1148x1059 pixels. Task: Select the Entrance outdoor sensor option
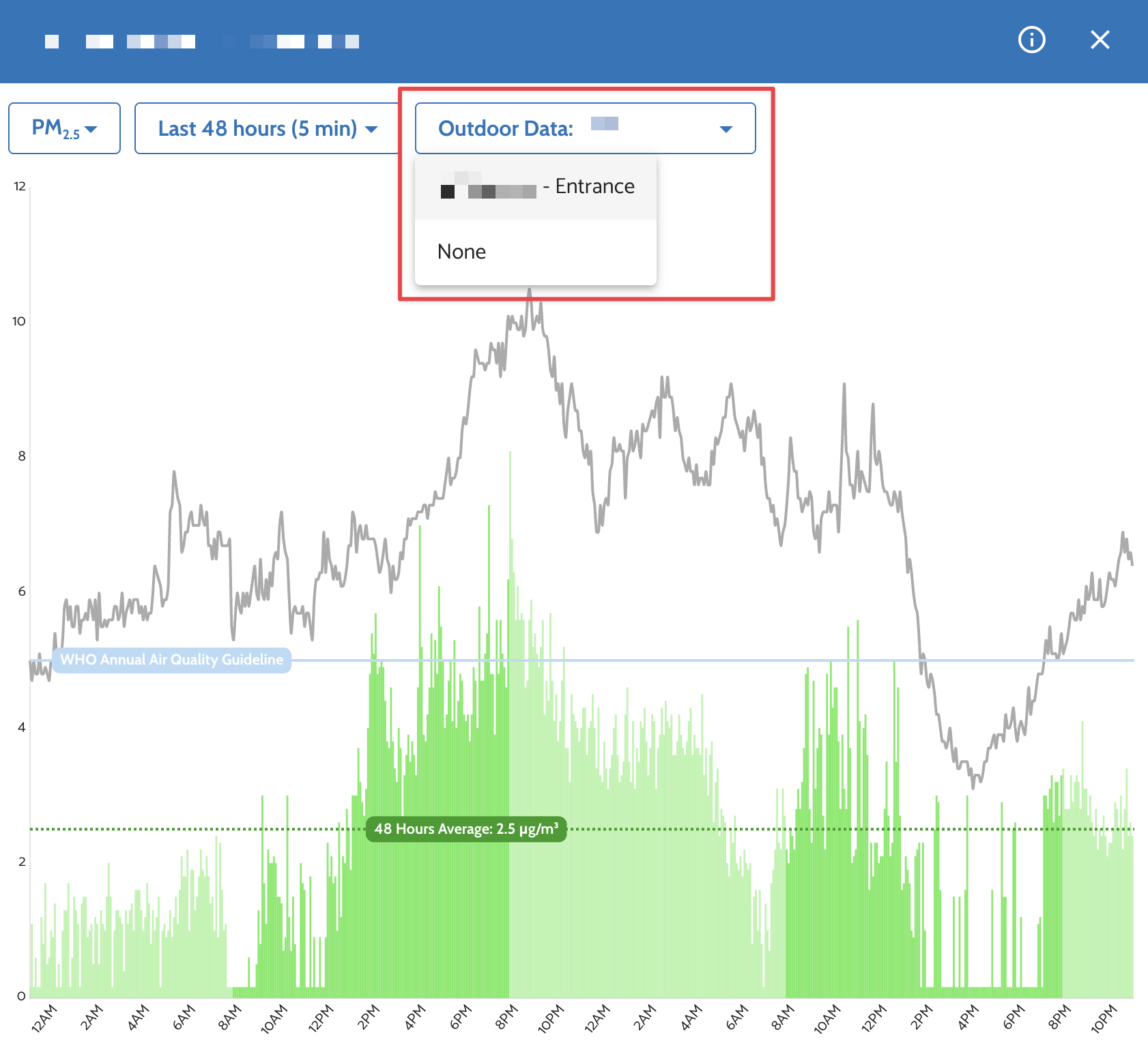point(536,187)
